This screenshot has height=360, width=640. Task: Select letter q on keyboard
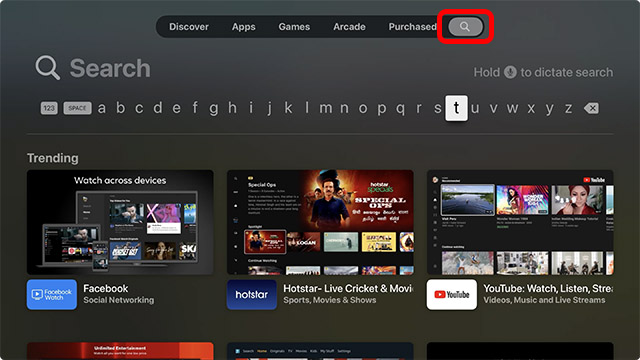tap(400, 109)
